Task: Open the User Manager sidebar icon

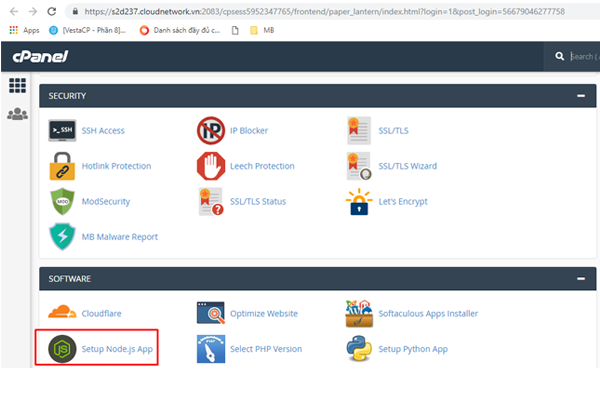Action: (17, 114)
